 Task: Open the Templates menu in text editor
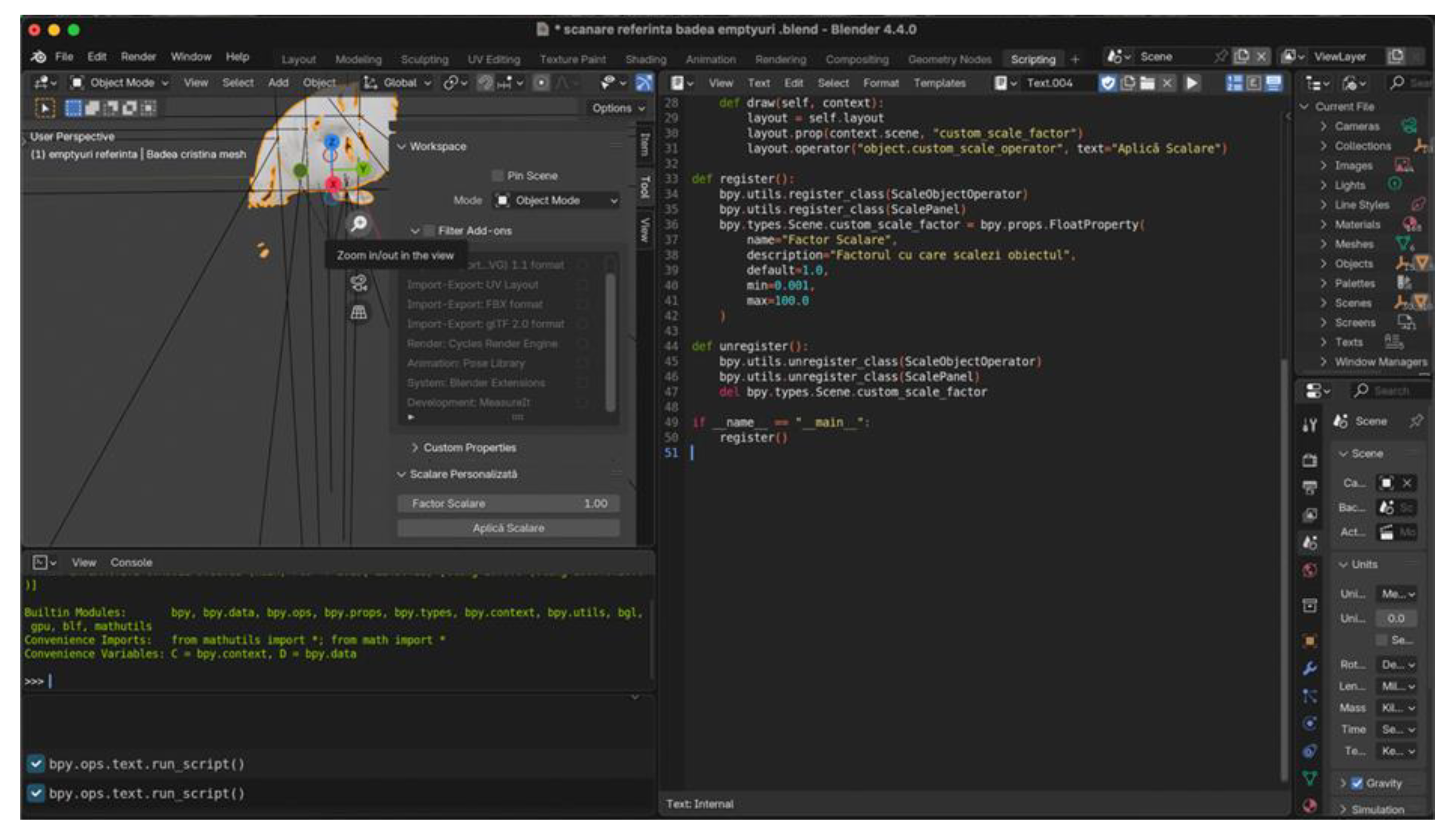click(x=939, y=83)
